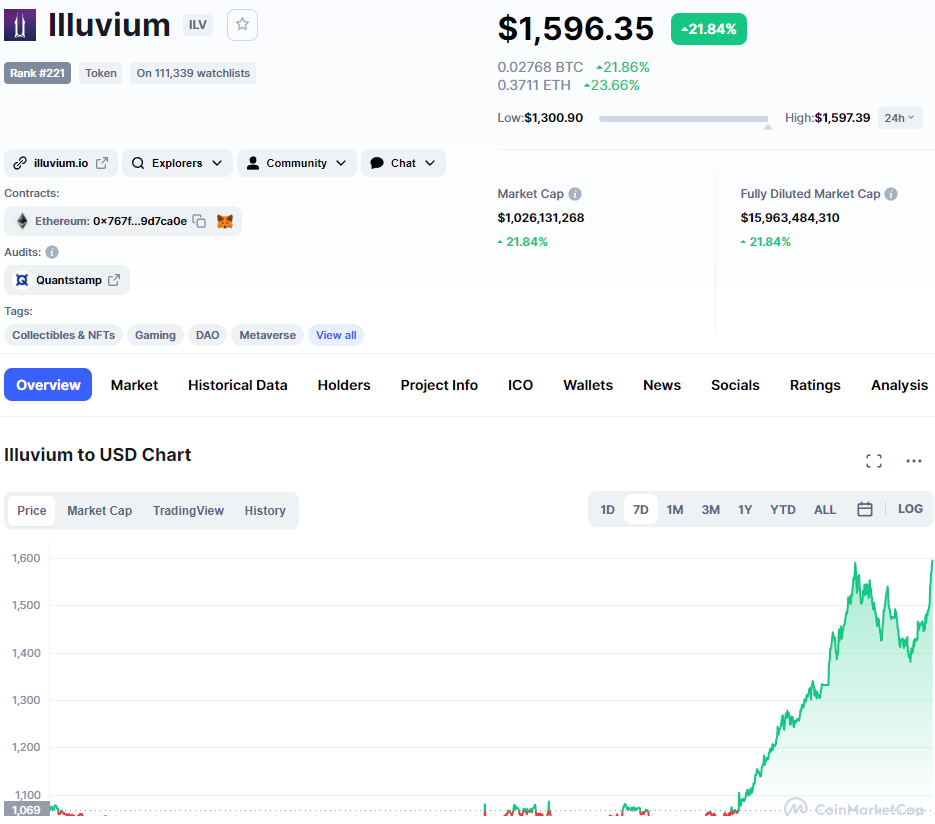Click the ILV ticker symbol badge
This screenshot has width=935, height=824.
198,25
